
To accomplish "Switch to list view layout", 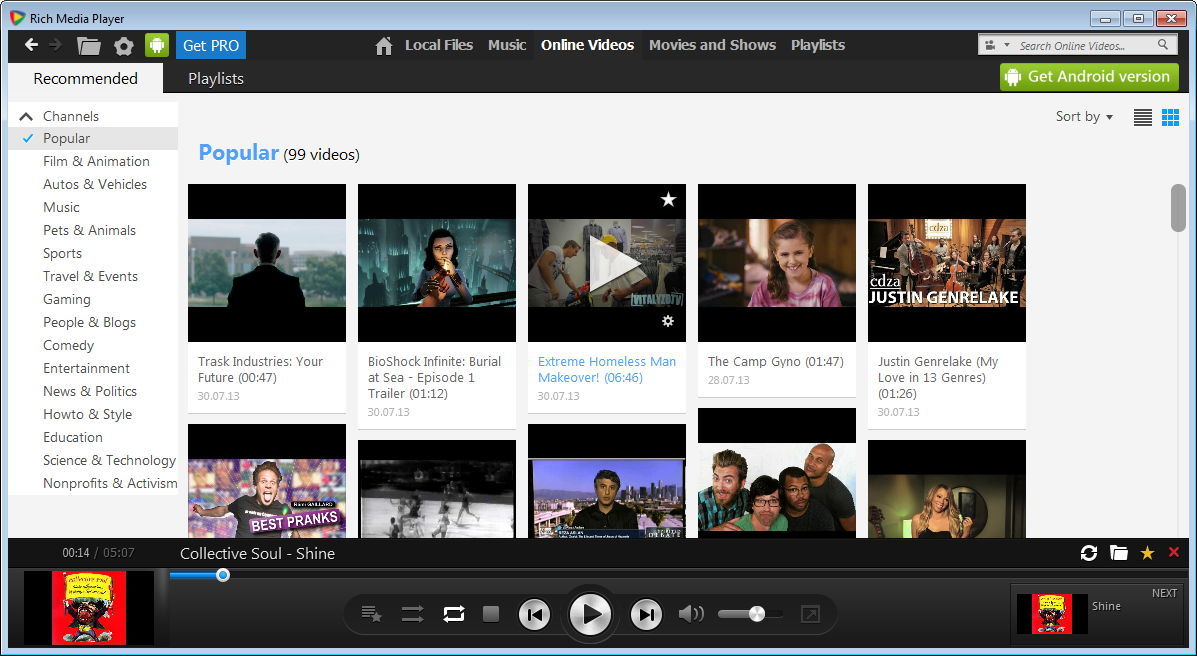I will [1143, 117].
